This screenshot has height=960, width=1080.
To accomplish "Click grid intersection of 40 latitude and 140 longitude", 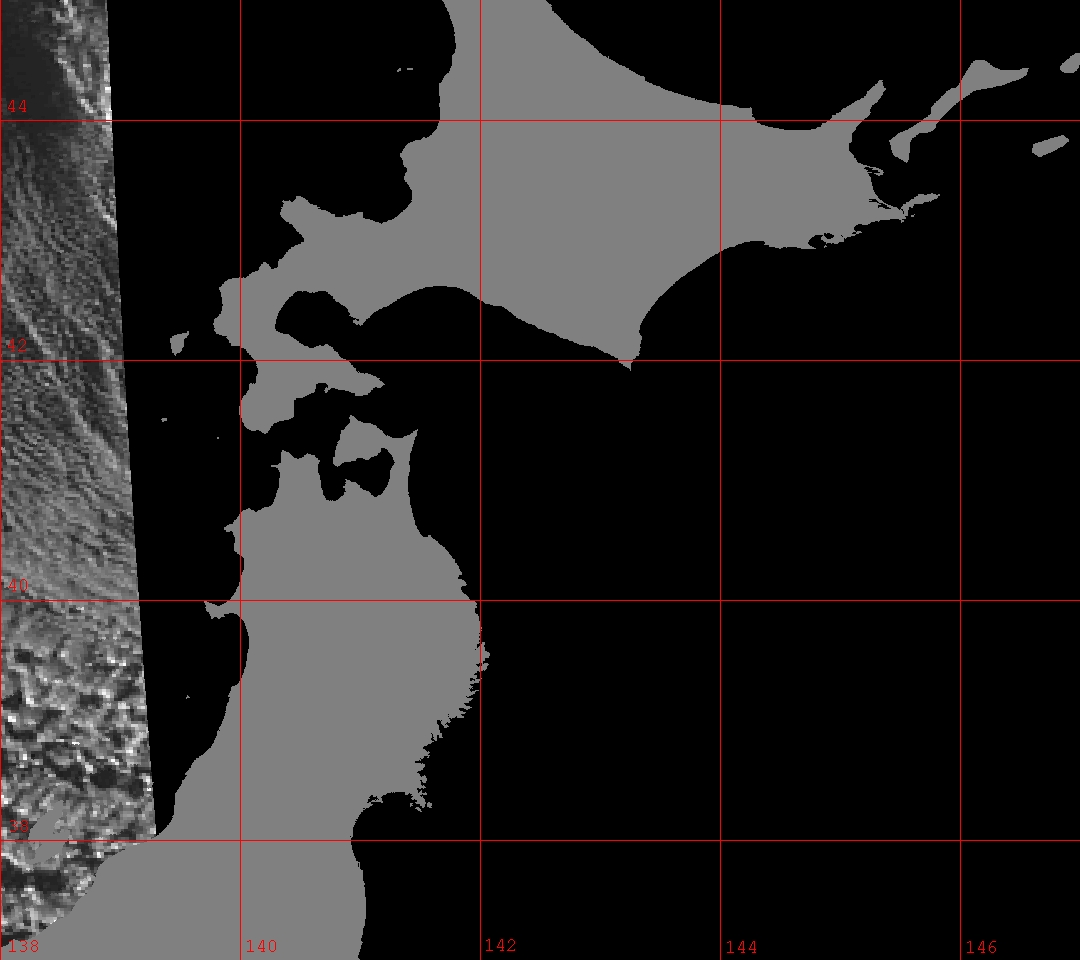I will point(240,601).
